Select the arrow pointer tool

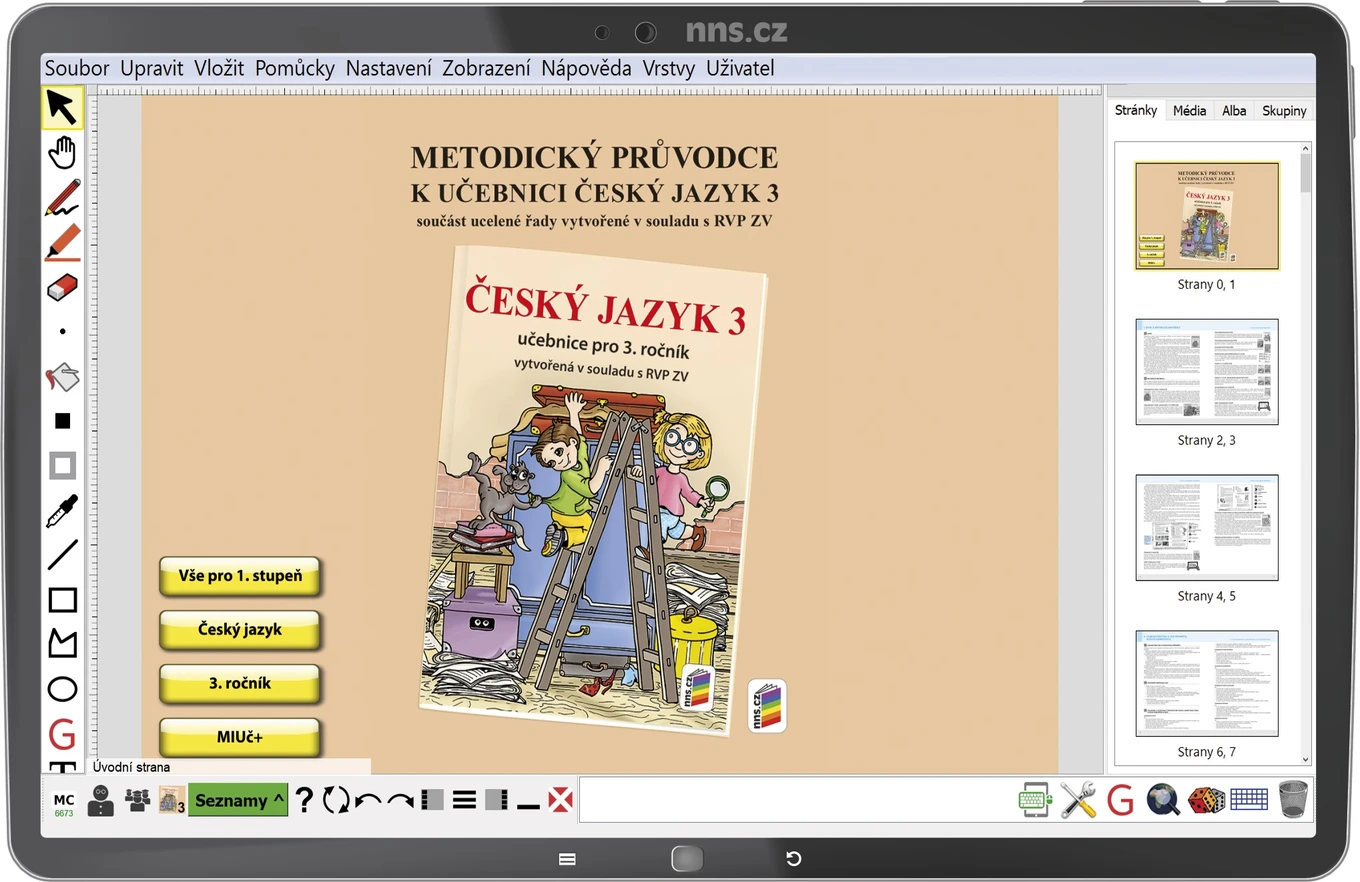(62, 107)
